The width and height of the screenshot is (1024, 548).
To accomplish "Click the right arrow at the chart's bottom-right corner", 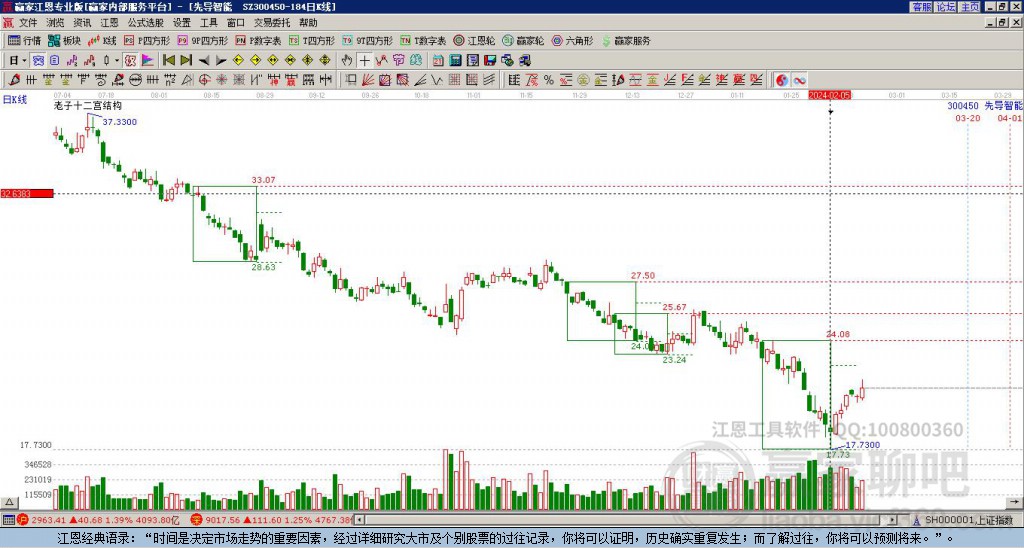I will (x=1016, y=502).
